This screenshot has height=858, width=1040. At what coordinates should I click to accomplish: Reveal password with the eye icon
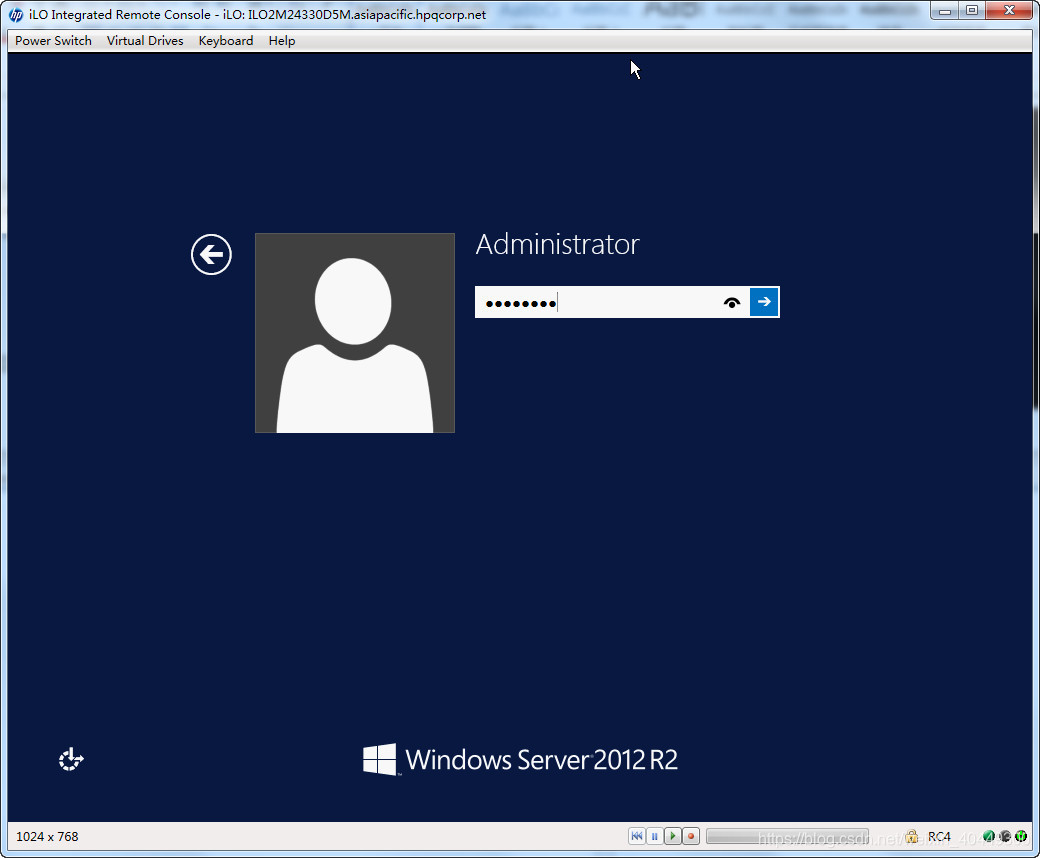click(732, 302)
